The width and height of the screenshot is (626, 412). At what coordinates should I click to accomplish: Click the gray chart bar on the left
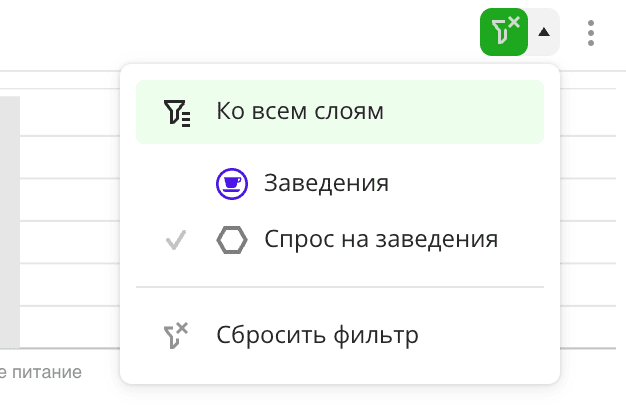coord(9,220)
